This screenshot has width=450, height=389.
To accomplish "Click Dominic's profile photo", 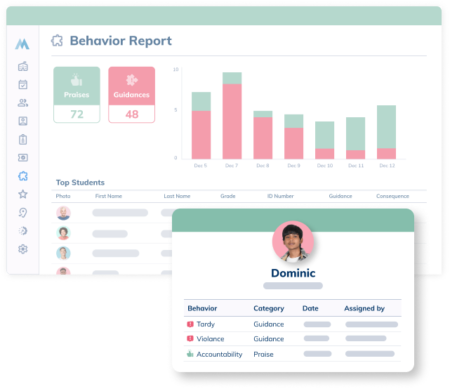I will [293, 242].
